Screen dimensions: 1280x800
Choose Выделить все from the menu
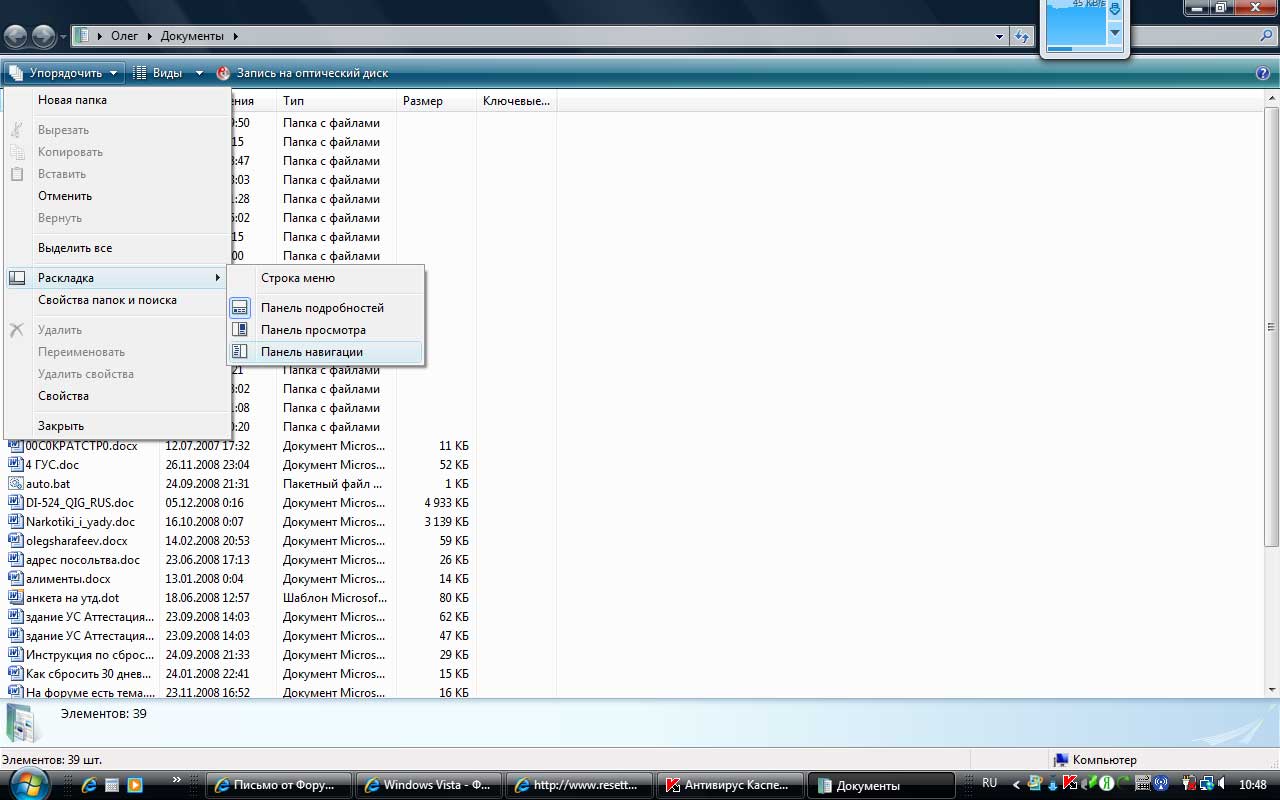pos(118,248)
